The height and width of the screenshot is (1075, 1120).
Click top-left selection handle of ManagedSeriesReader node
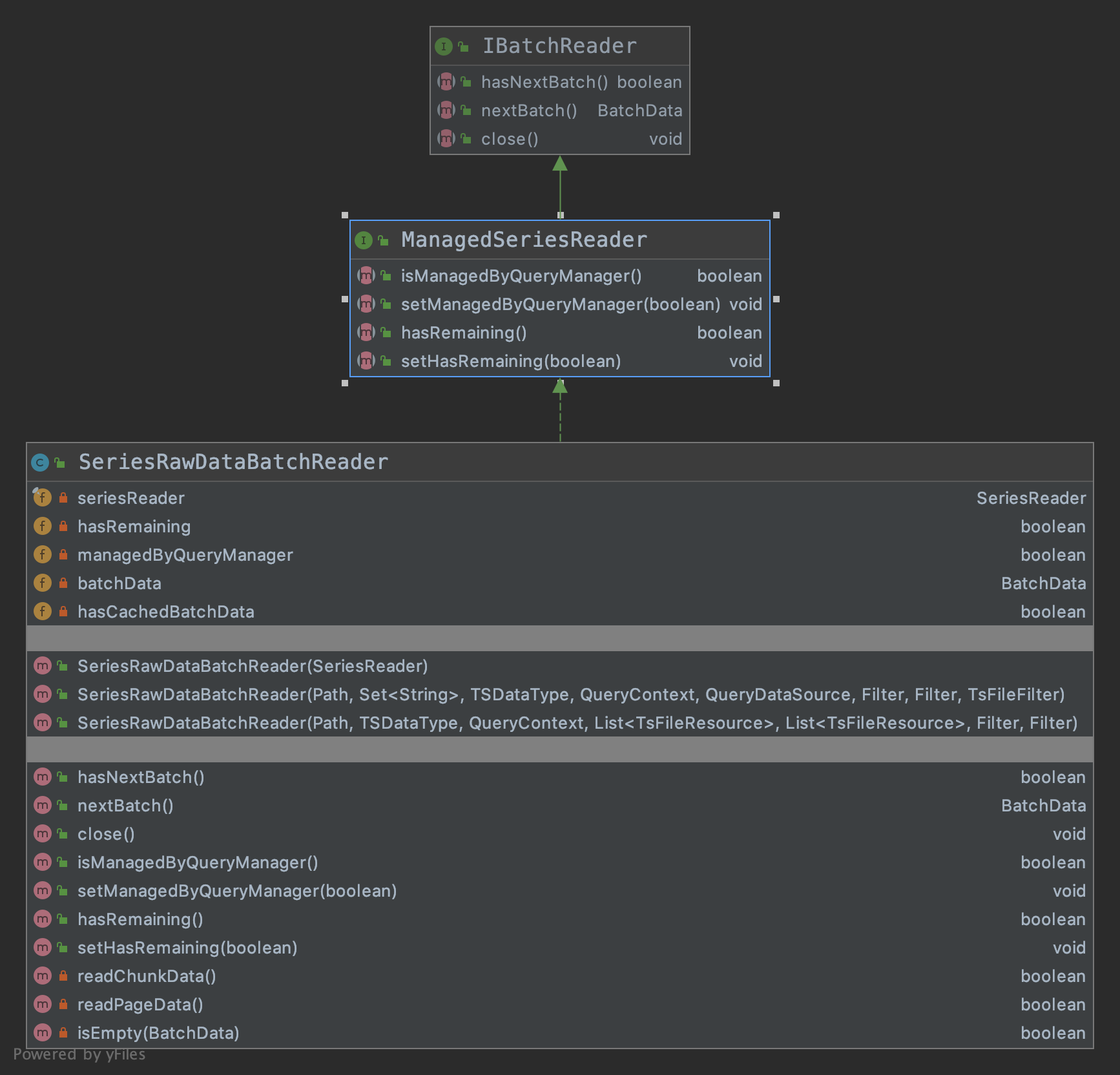(345, 215)
